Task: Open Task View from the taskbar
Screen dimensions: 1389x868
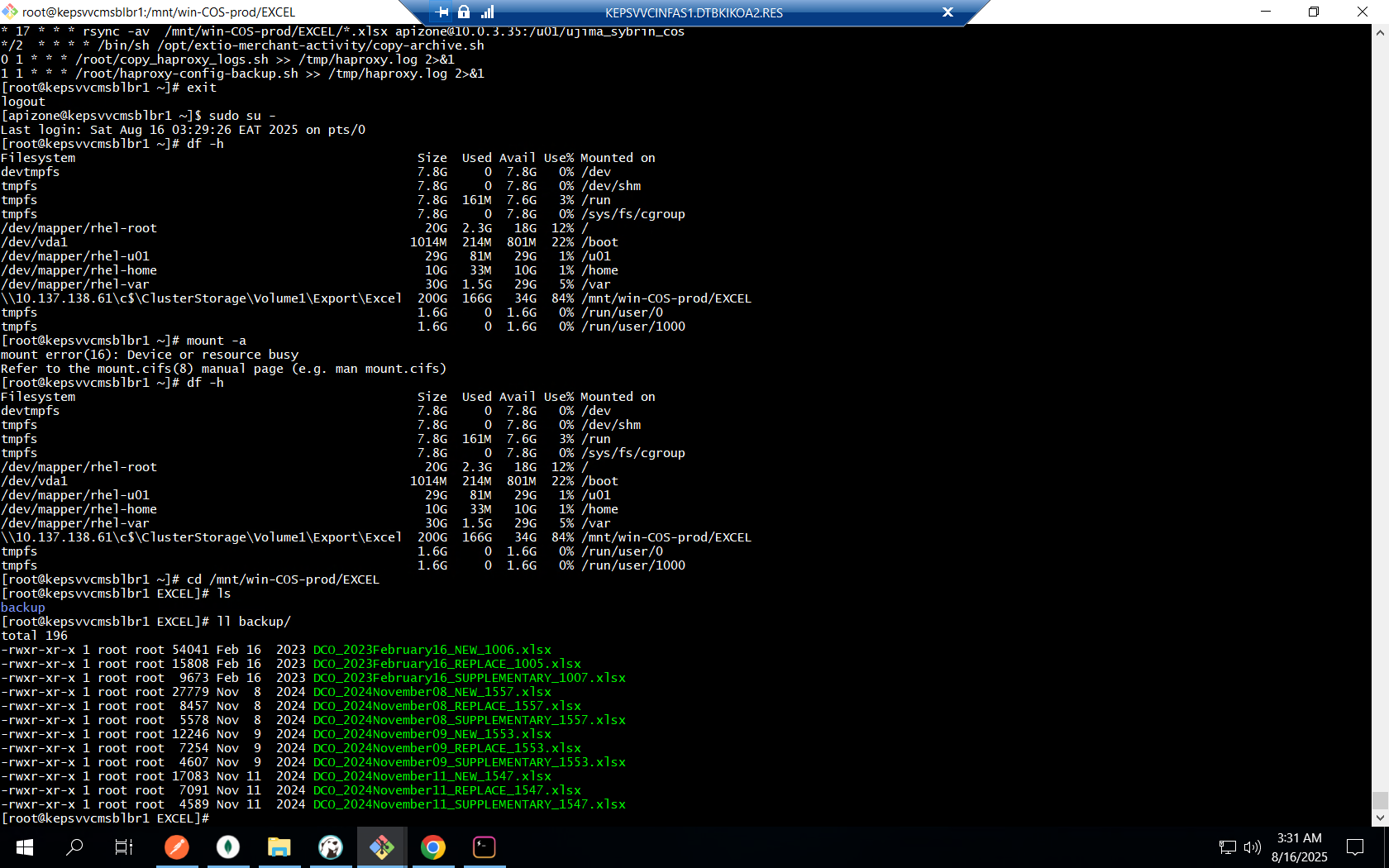Action: click(124, 847)
